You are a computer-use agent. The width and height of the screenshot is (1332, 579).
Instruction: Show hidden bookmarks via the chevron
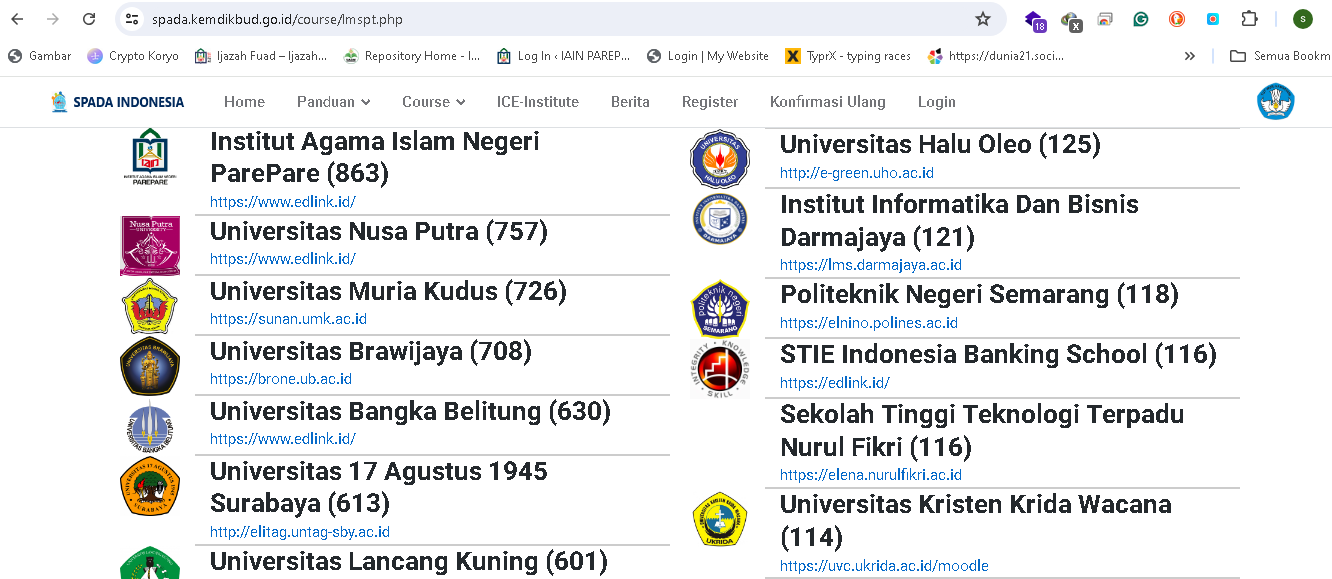click(x=1189, y=56)
